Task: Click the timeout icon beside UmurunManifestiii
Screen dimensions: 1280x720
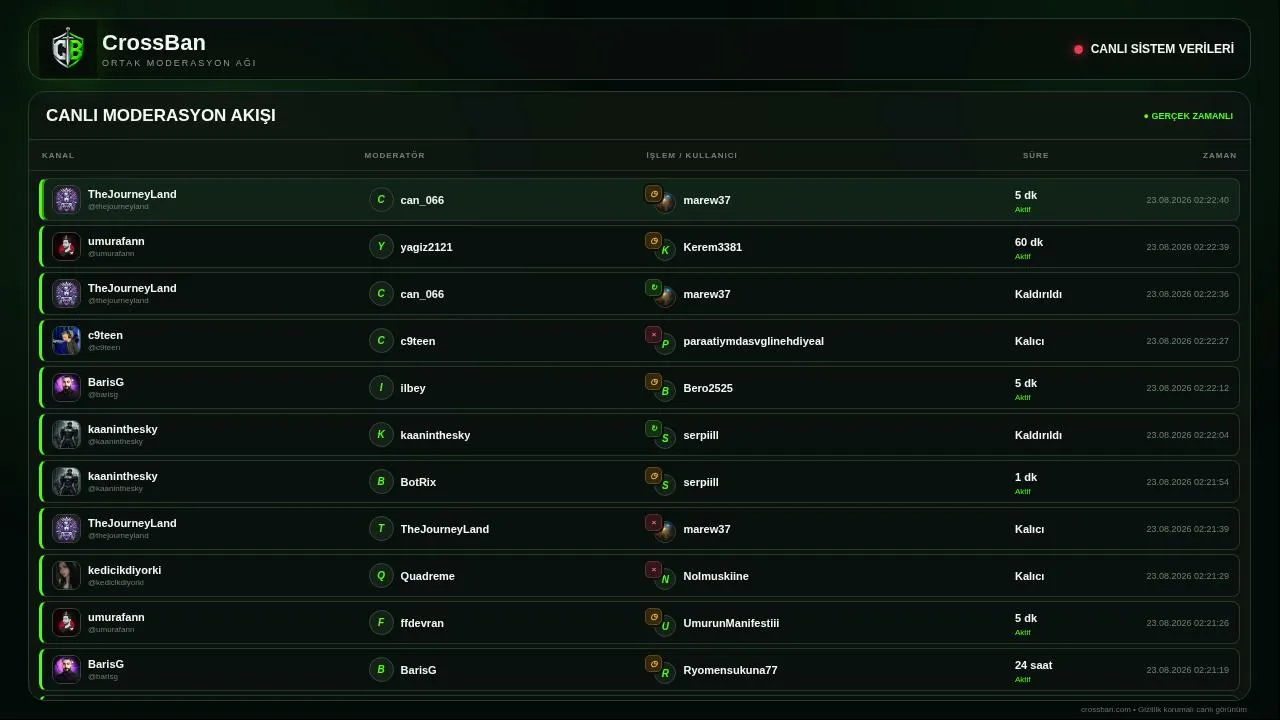Action: tap(653, 617)
